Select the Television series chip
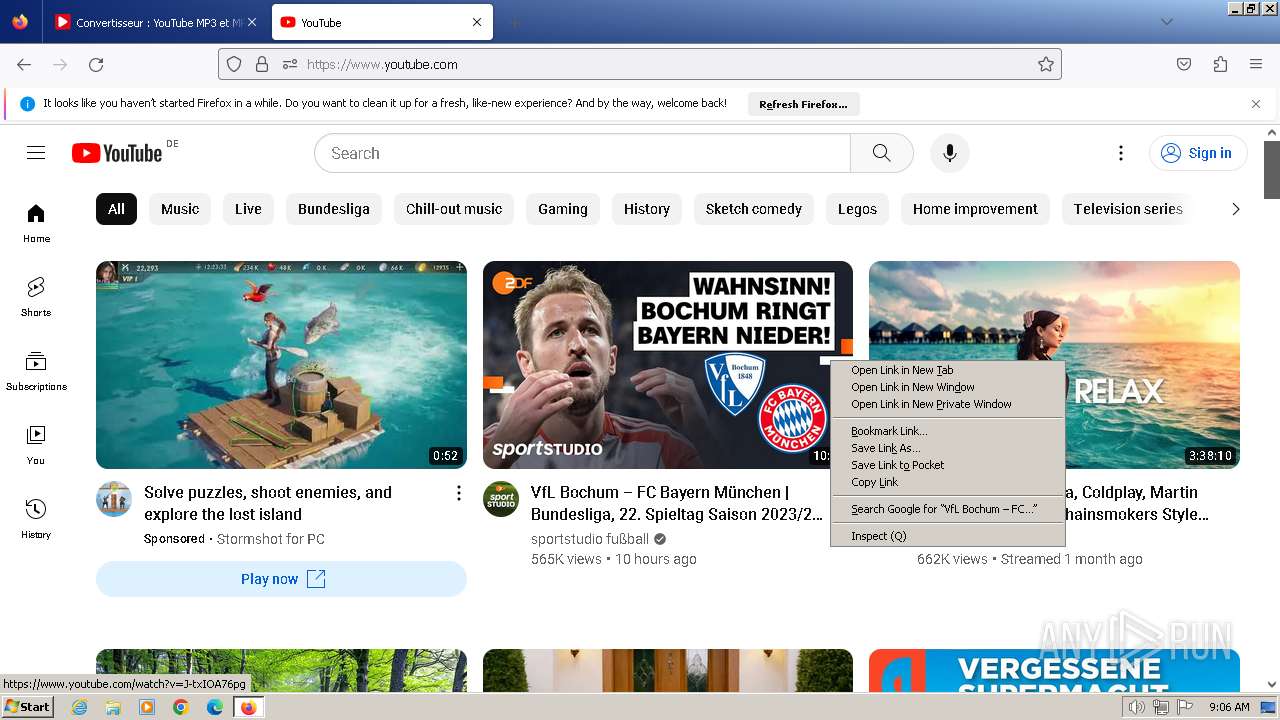This screenshot has width=1280, height=720. coord(1128,209)
